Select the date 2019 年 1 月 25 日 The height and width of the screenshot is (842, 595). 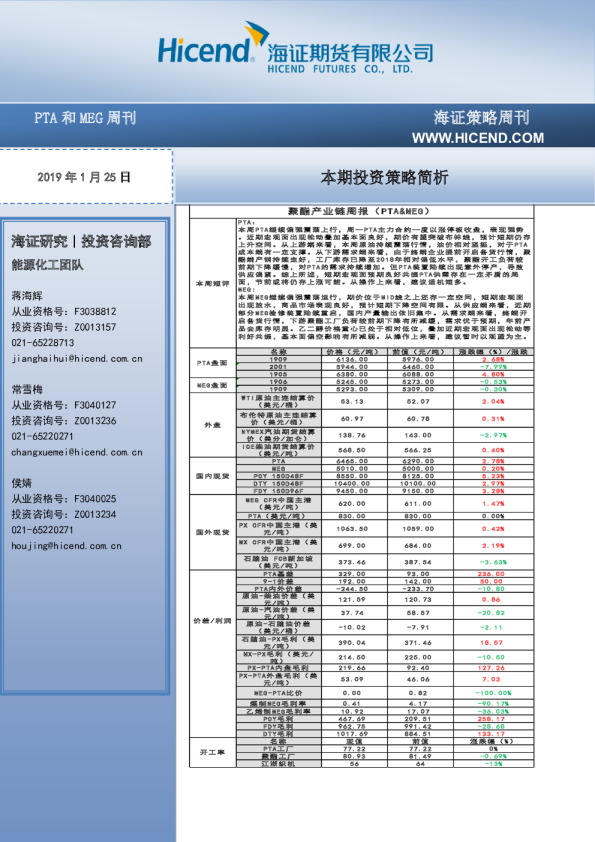click(84, 177)
